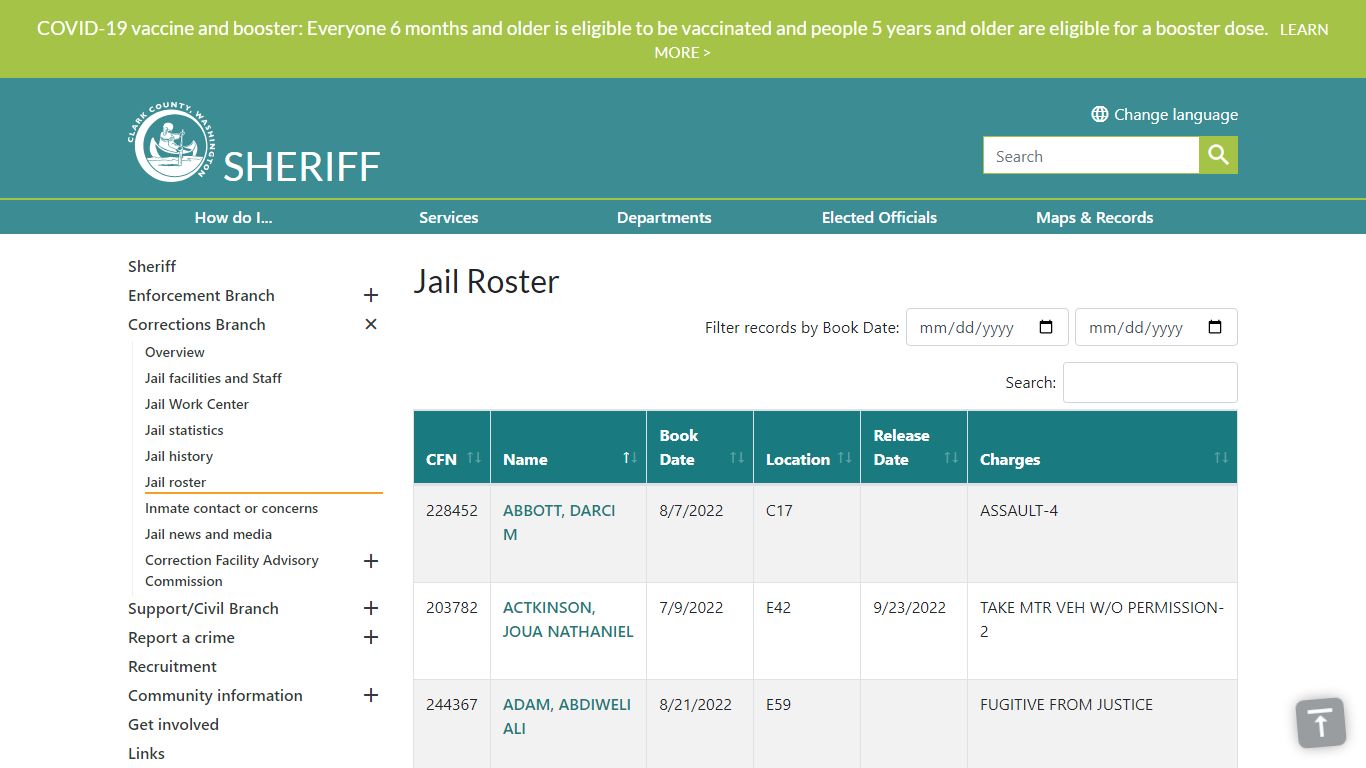Open inmate ABBOTT, DARCI M record
The width and height of the screenshot is (1366, 768).
pos(559,522)
